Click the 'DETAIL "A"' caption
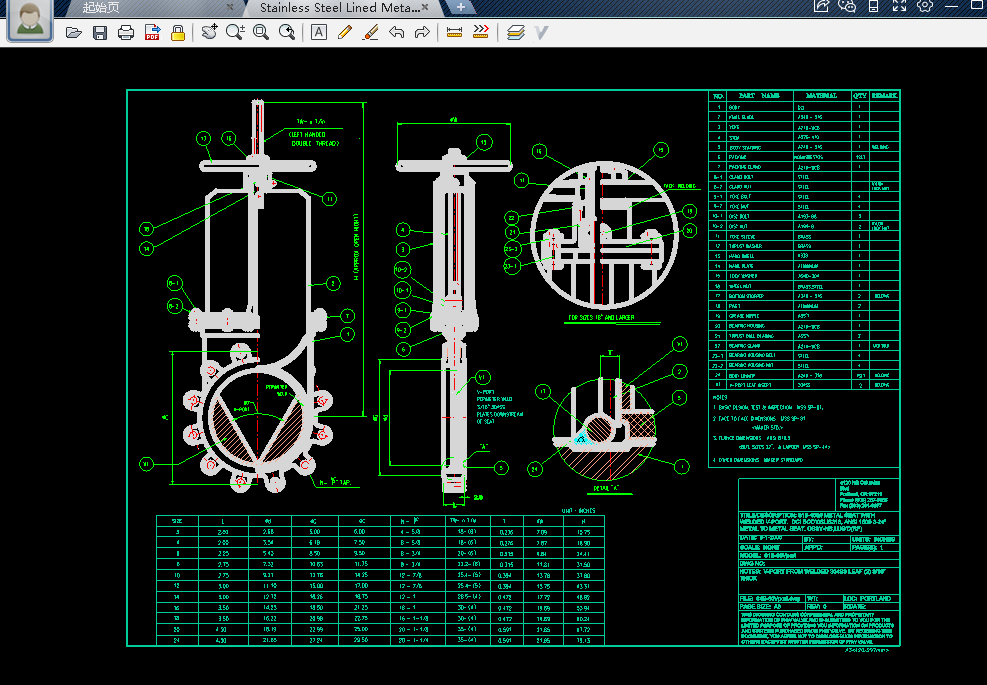 pyautogui.click(x=606, y=488)
